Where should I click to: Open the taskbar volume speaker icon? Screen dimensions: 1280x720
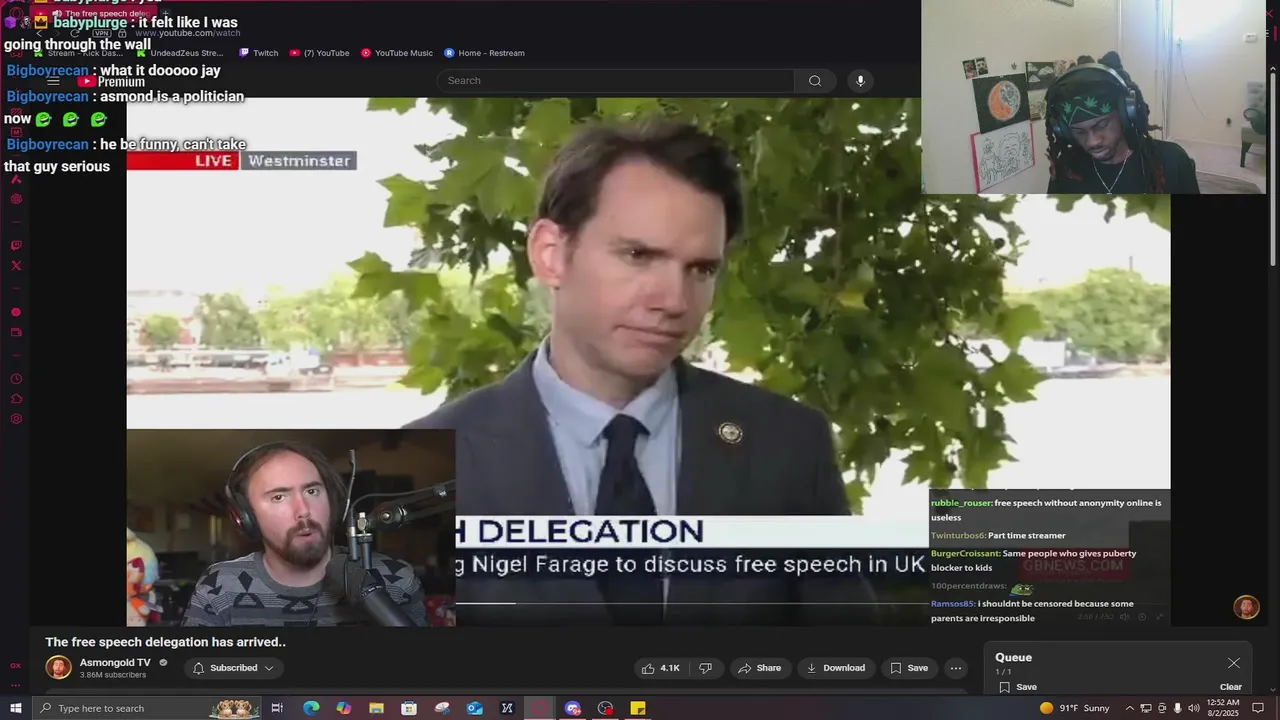[1193, 708]
